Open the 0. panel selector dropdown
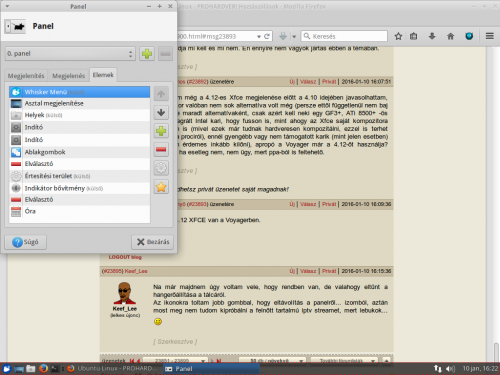The image size is (500, 375). point(70,54)
